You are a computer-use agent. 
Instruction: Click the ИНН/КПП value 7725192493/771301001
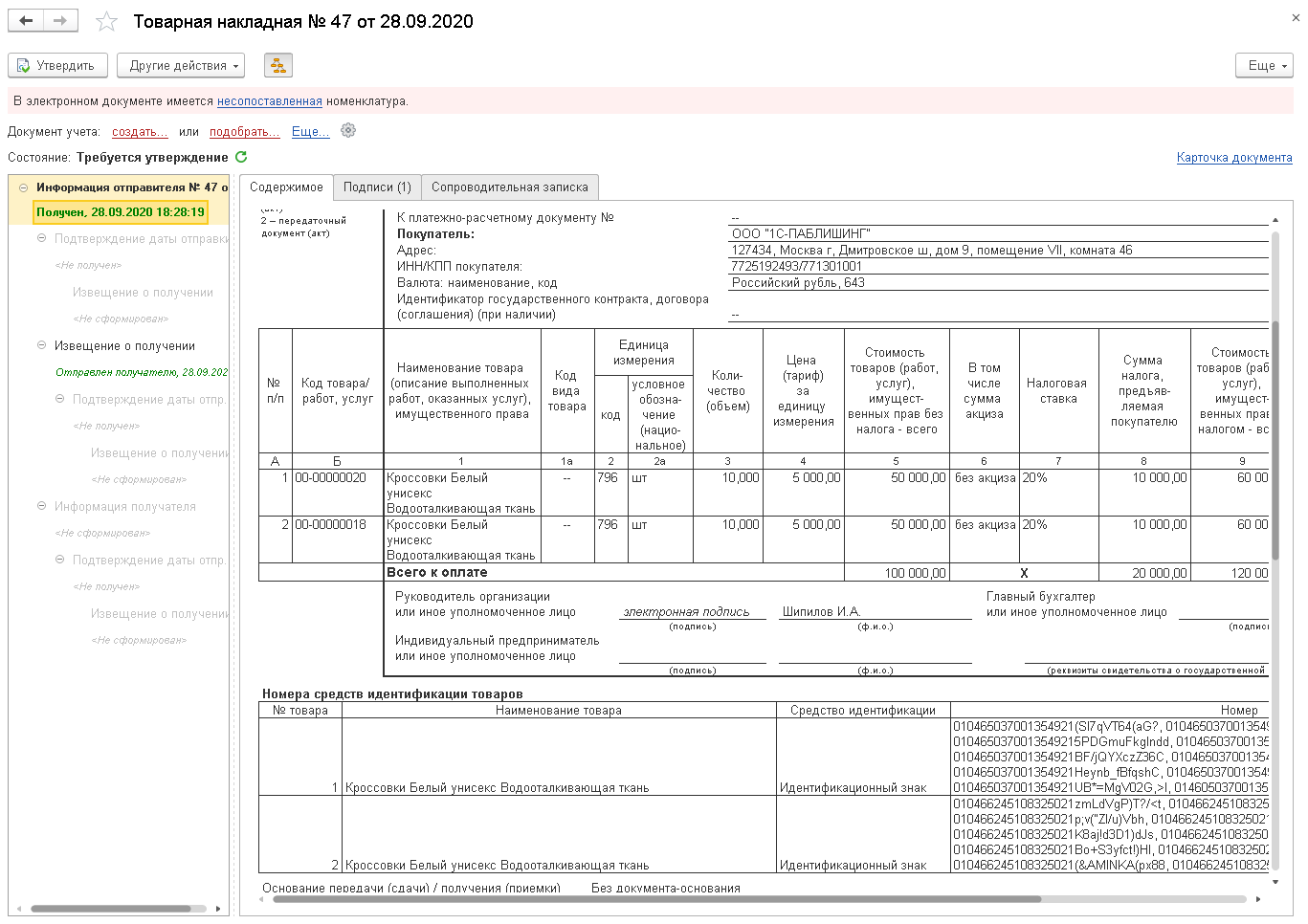point(796,267)
